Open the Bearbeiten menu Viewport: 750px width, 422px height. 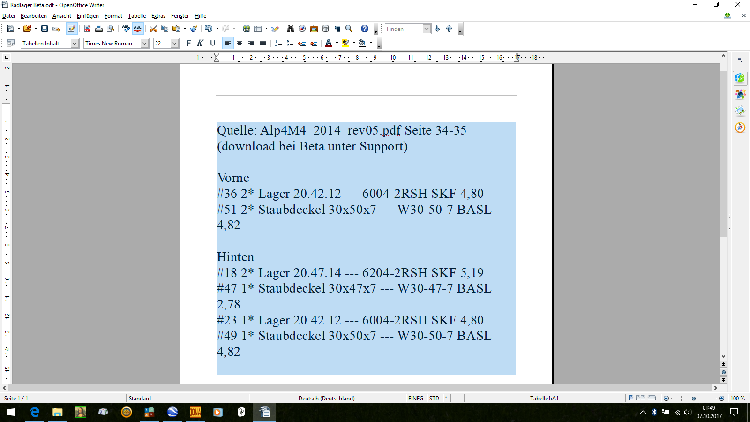click(33, 16)
